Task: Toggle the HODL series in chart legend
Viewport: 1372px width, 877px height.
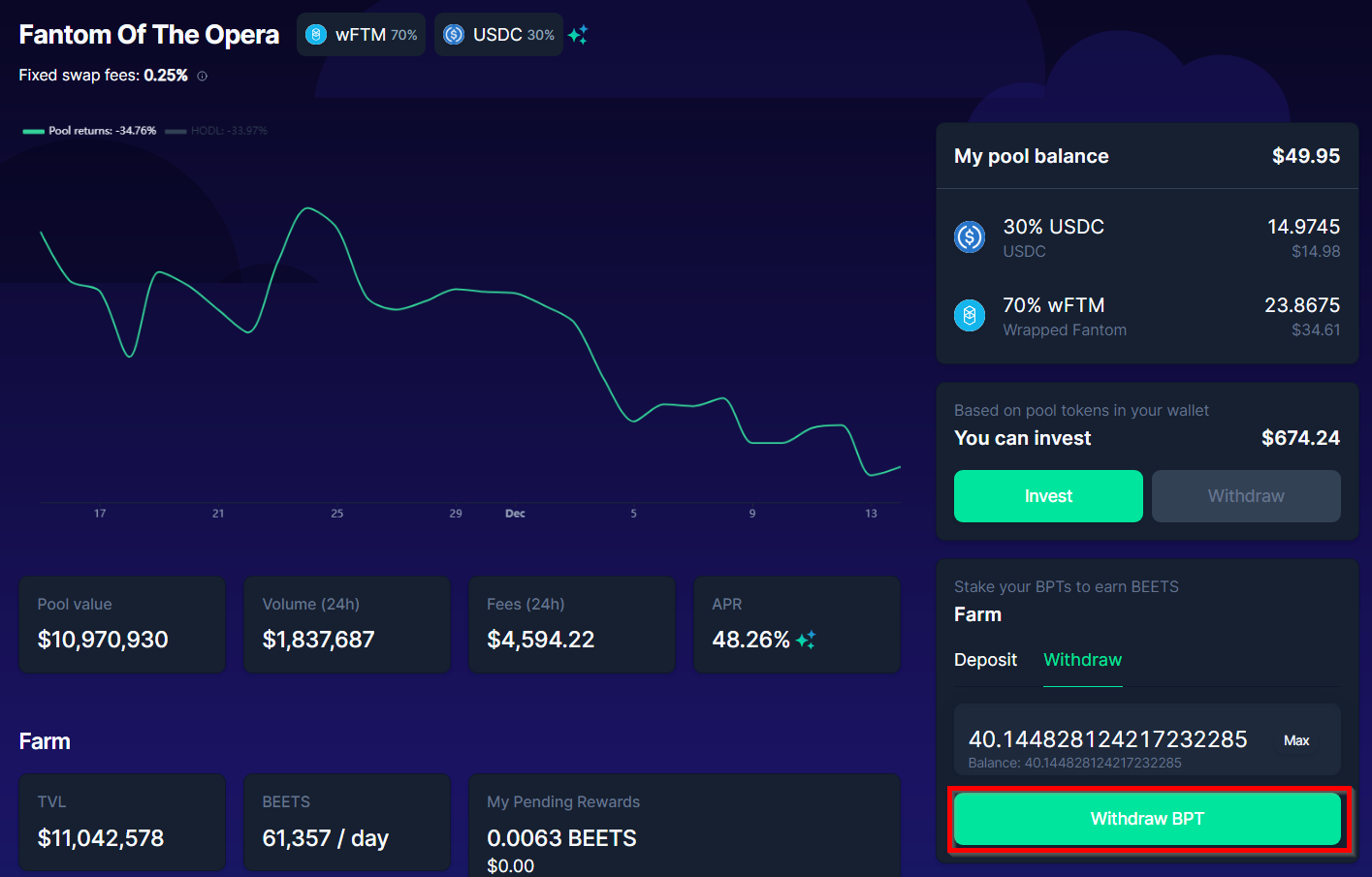Action: [x=216, y=131]
